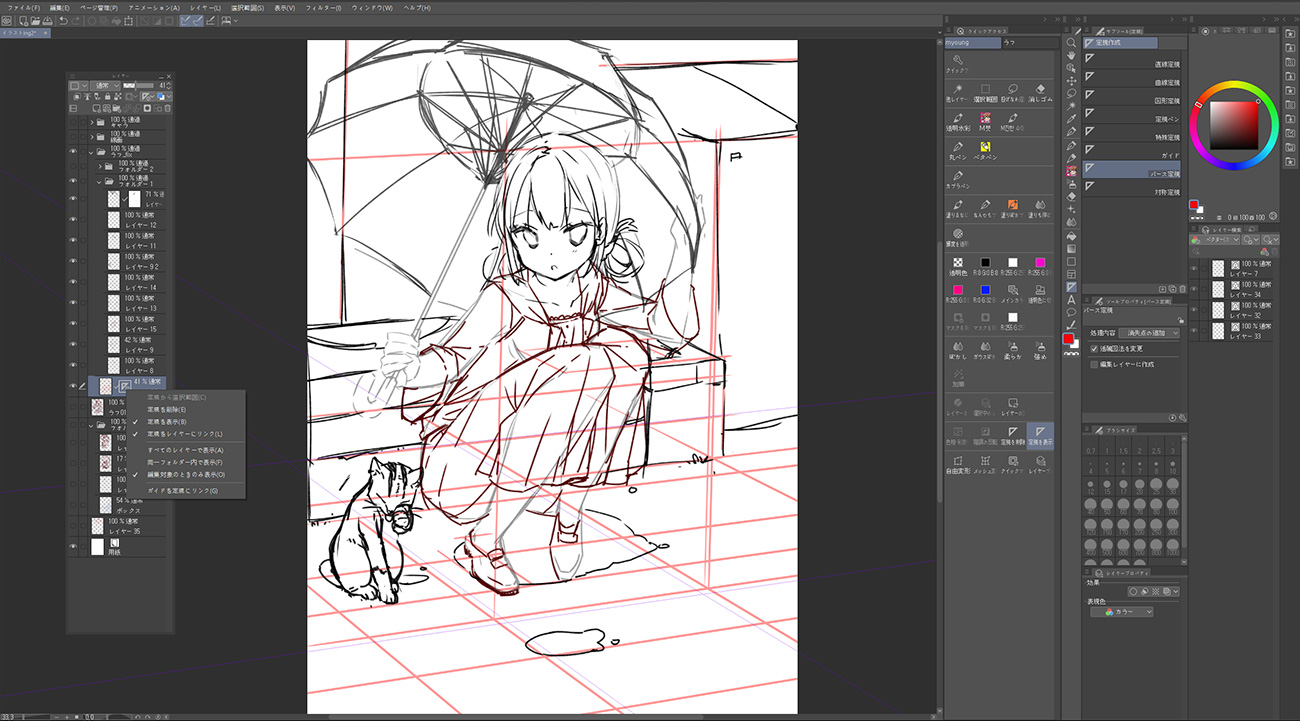The height and width of the screenshot is (721, 1300).
Task: Select the lasso selection tool
Action: pos(1071,94)
